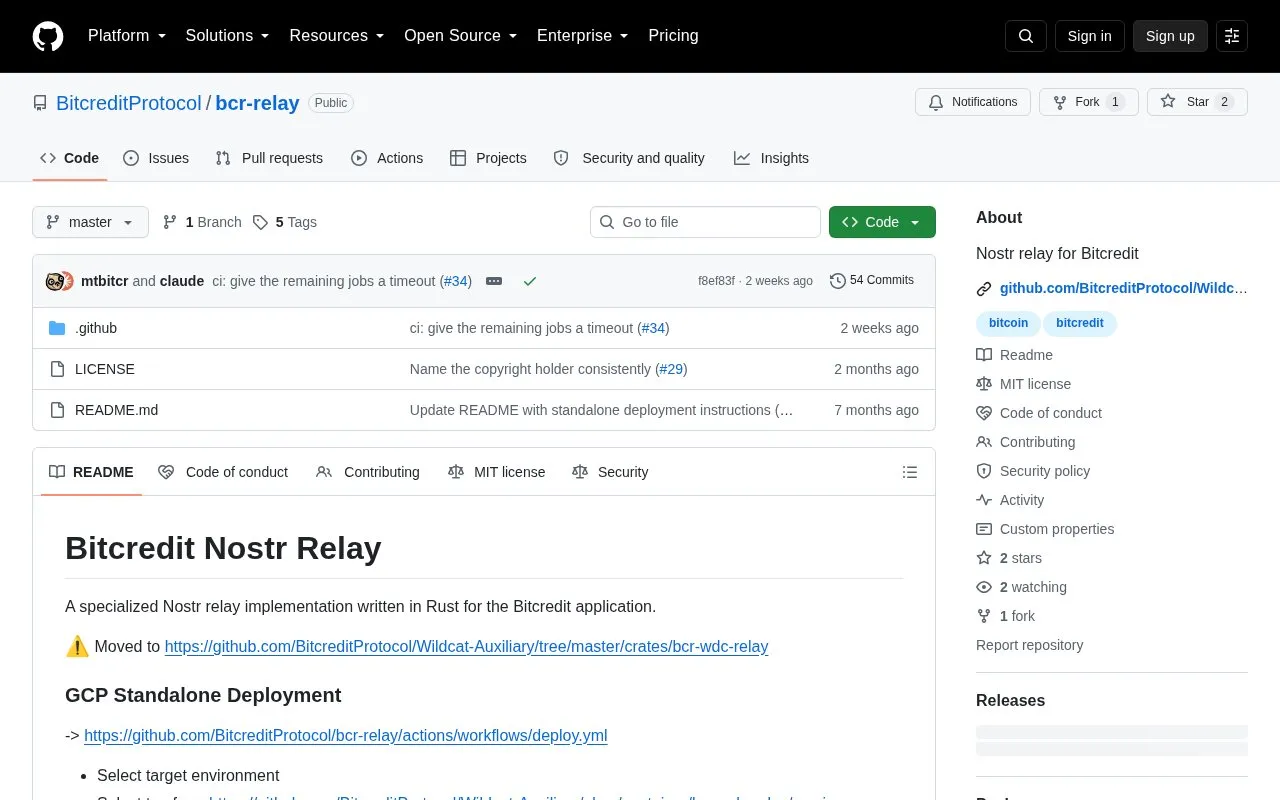Fork the repository
The image size is (1280, 800).
(1088, 102)
